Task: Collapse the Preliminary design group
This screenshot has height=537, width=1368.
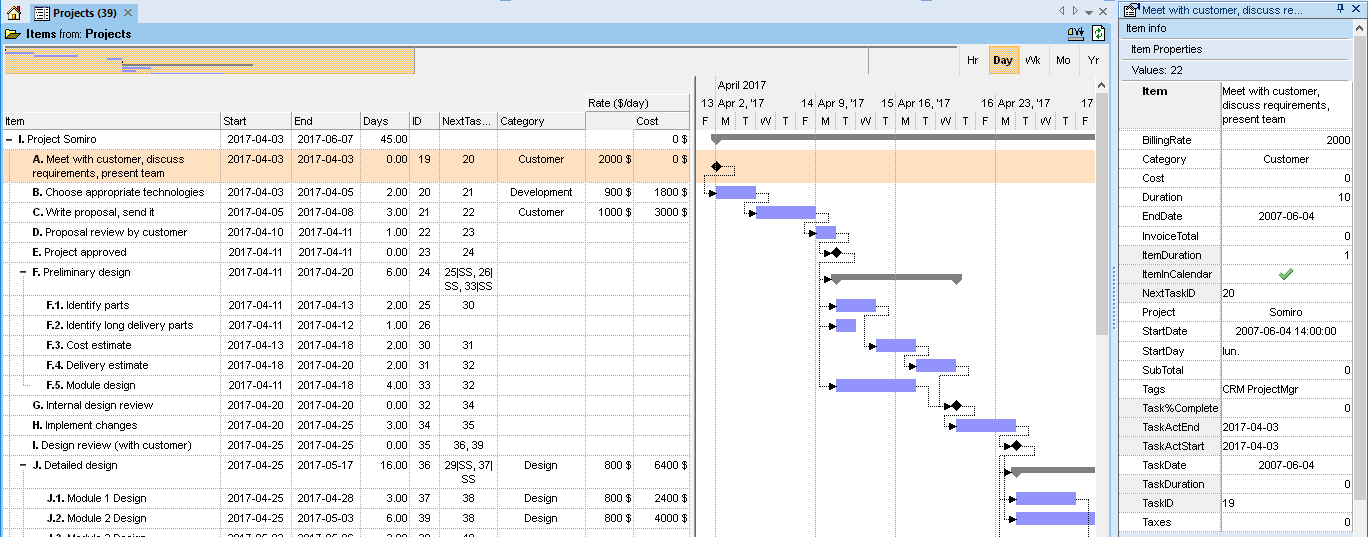Action: 23,272
